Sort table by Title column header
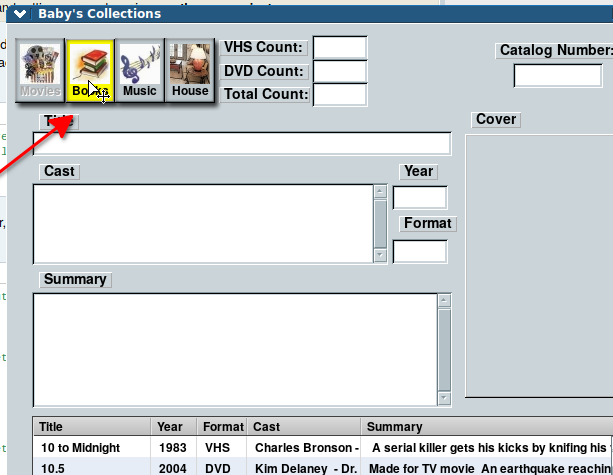 click(91, 427)
